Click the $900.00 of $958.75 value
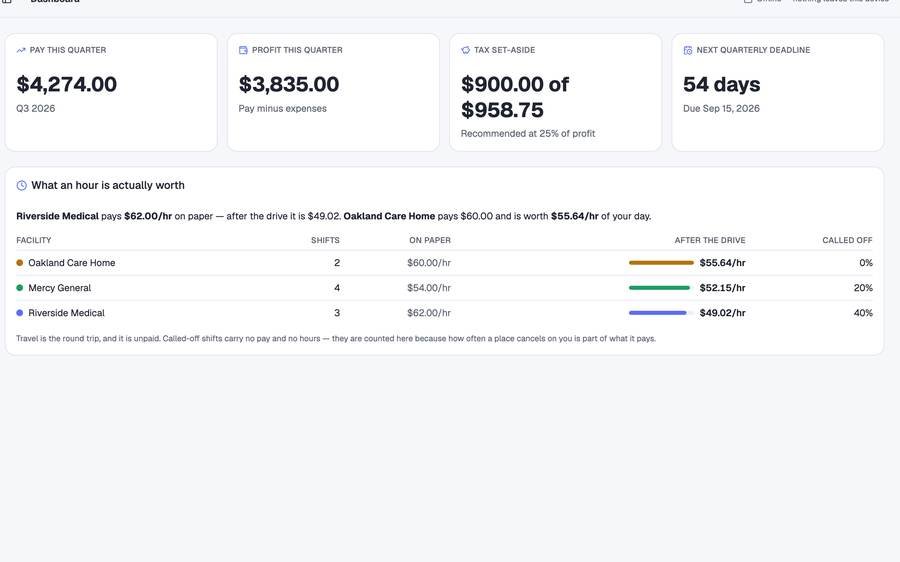Screen dimensions: 900x562 [515, 97]
